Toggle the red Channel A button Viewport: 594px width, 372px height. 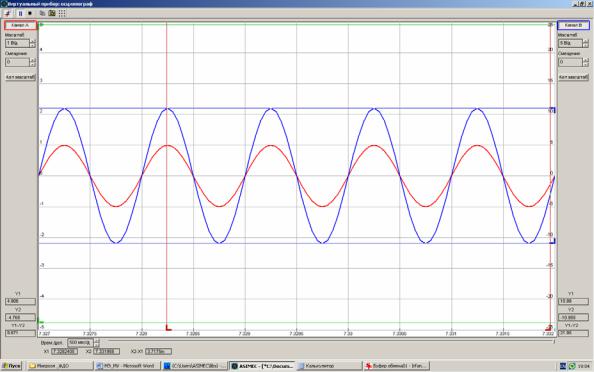click(x=20, y=25)
